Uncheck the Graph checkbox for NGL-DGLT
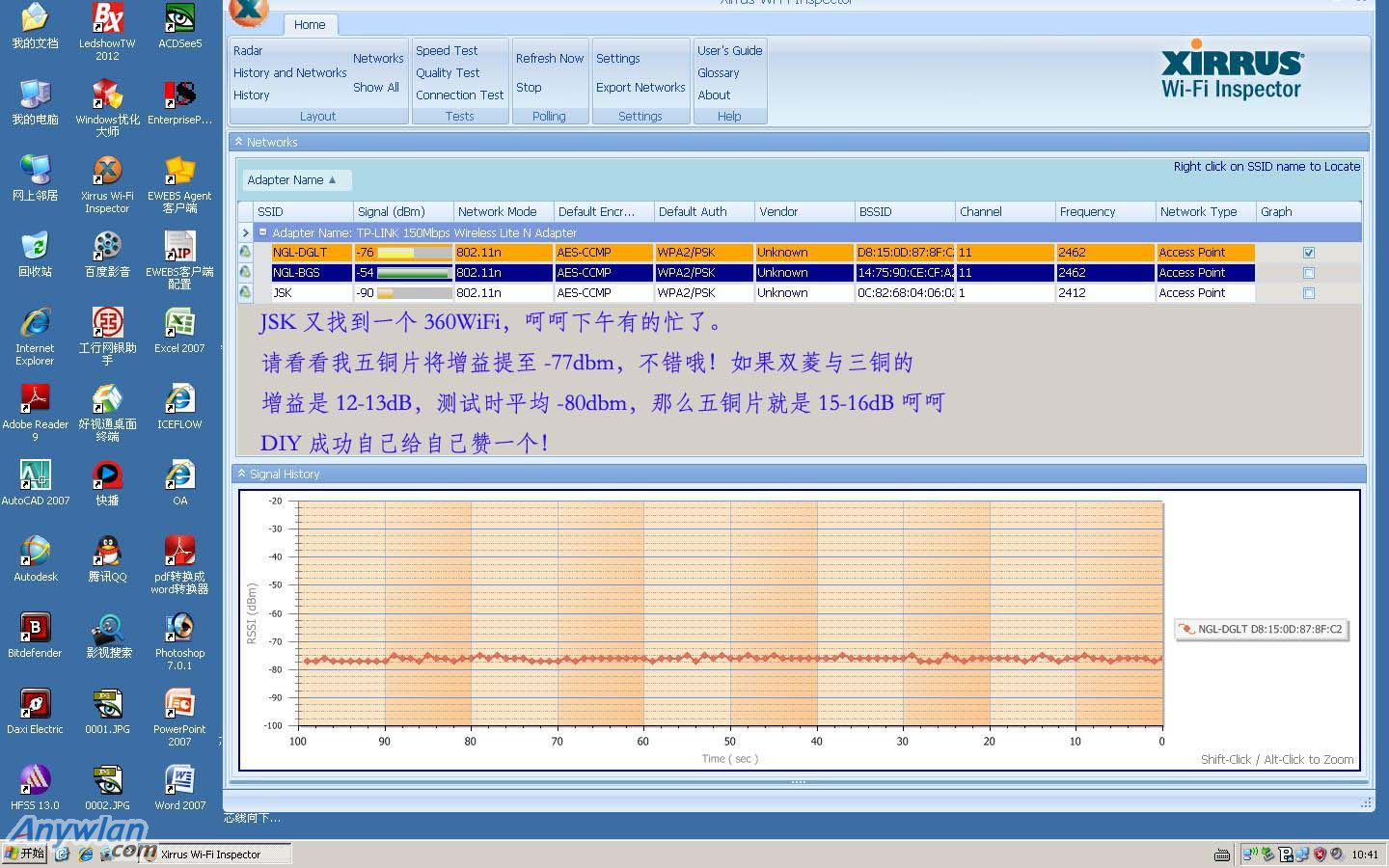Image resolution: width=1389 pixels, height=868 pixels. (x=1309, y=253)
